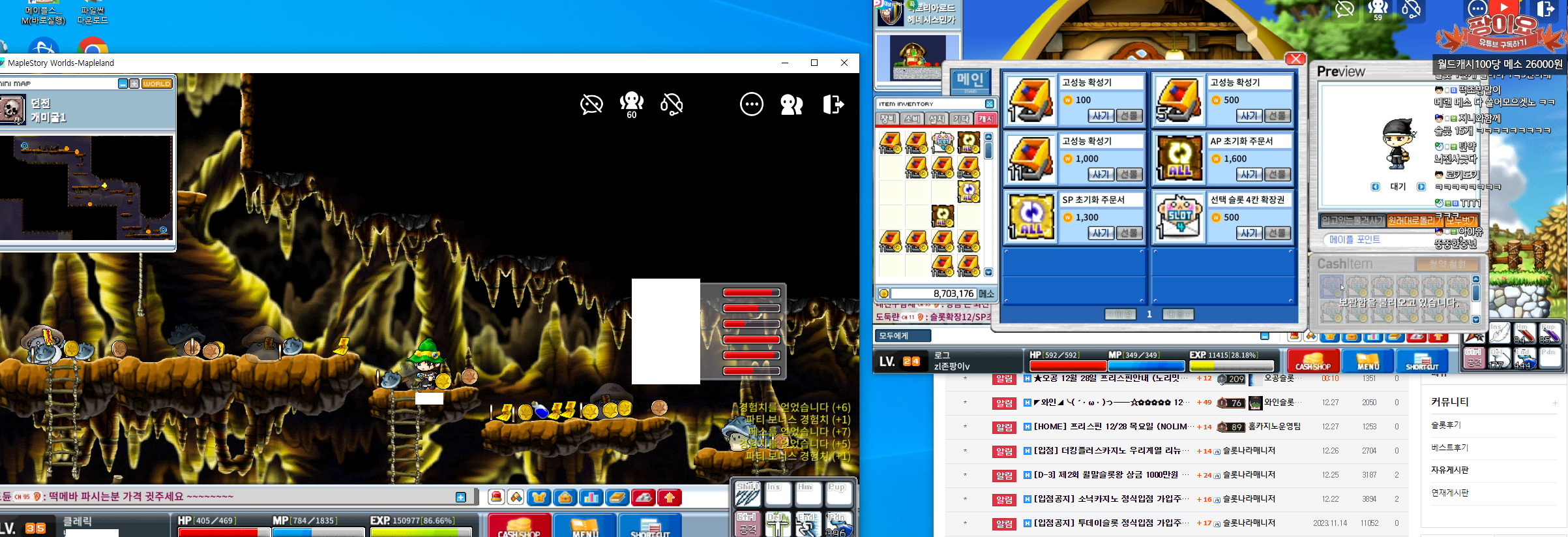Open Chrome shortcut on the desktop
This screenshot has width=1568, height=537.
pos(93,46)
